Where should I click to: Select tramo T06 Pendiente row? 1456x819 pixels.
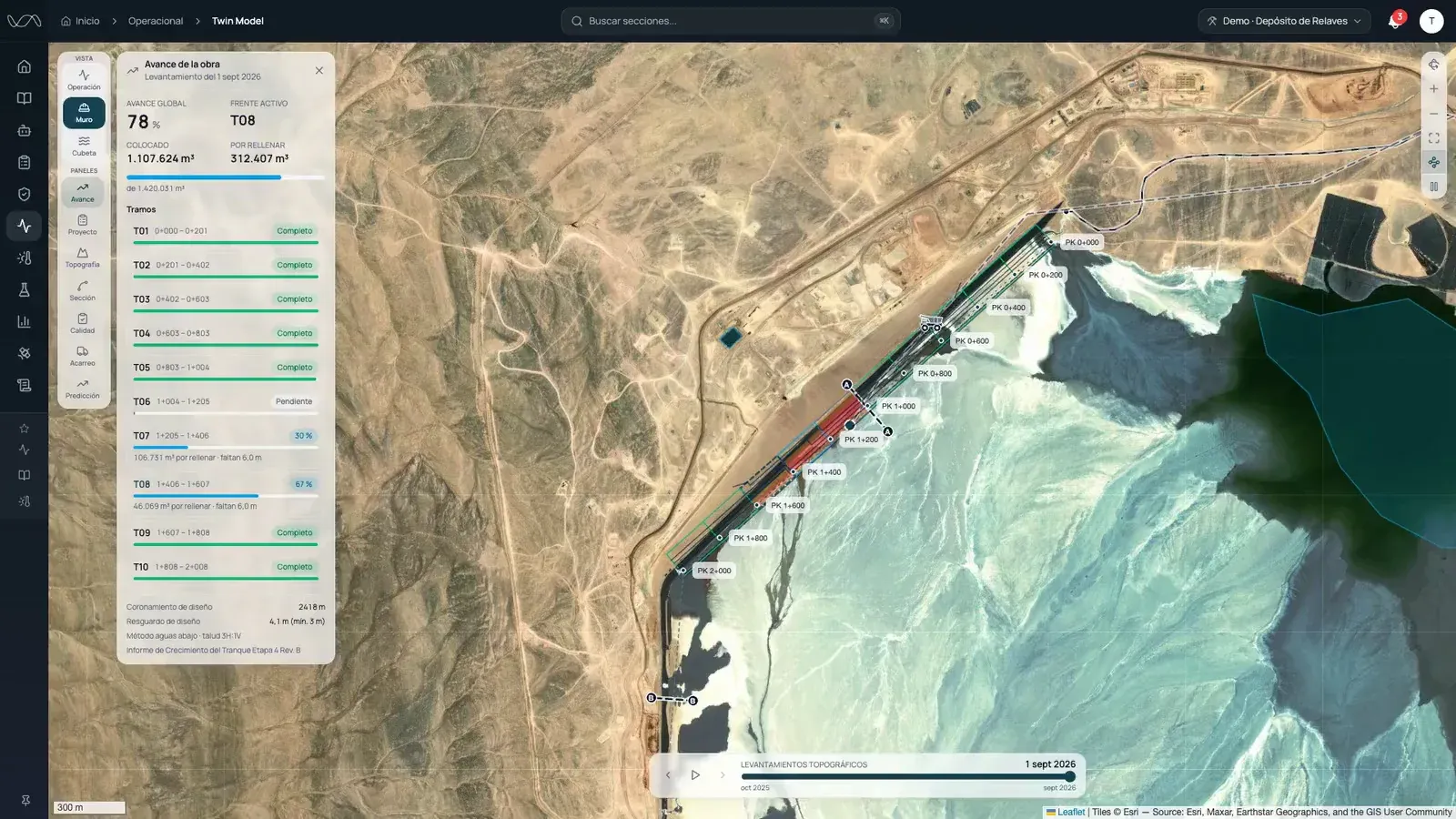pos(226,405)
